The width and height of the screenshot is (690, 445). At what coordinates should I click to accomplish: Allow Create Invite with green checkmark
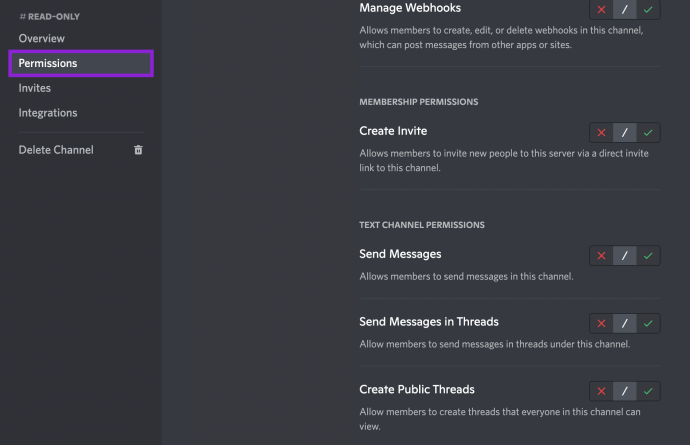click(648, 132)
